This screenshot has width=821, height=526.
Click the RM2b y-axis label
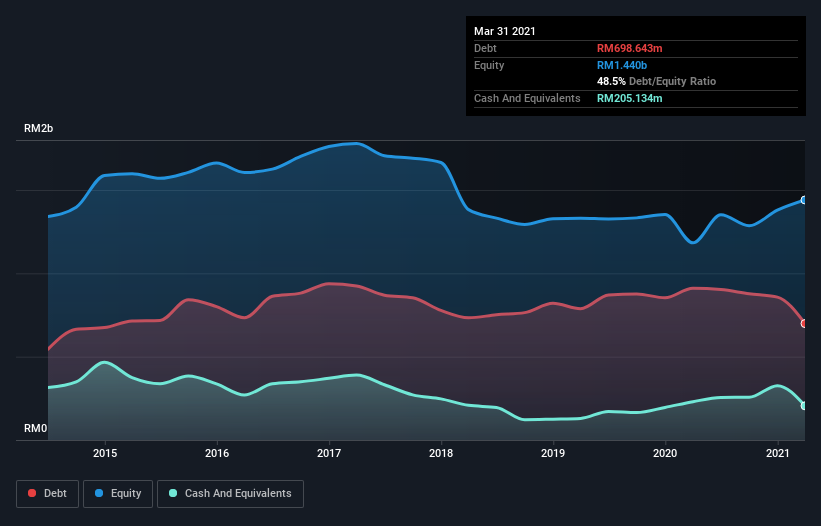[39, 129]
